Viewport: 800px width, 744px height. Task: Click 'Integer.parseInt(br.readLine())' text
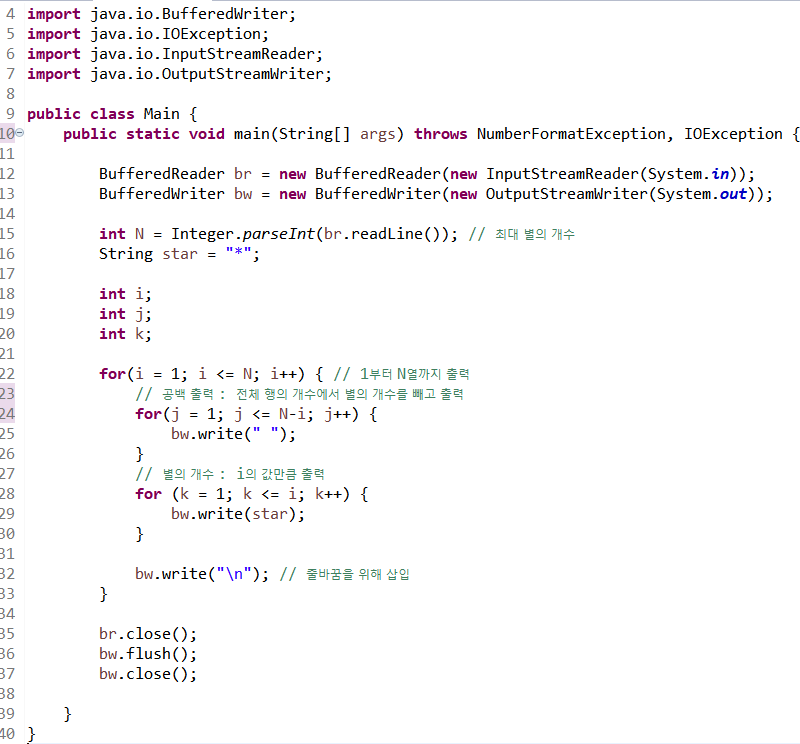pyautogui.click(x=310, y=234)
